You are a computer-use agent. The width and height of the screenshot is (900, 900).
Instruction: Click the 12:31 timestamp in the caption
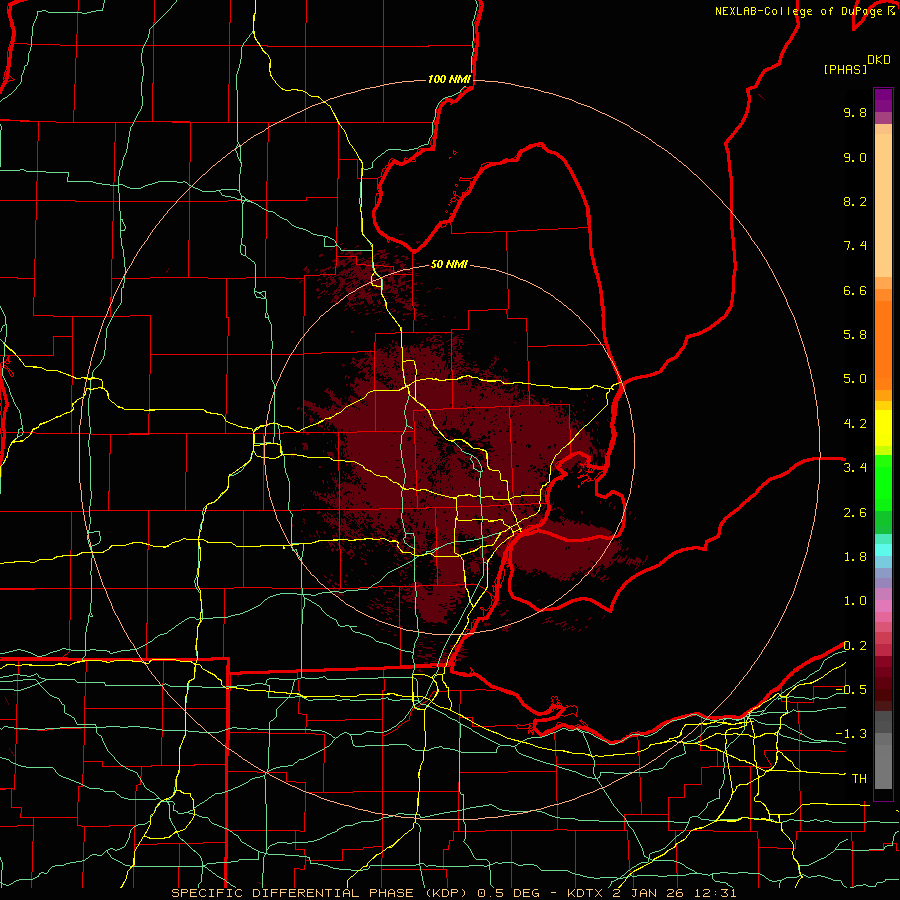click(717, 893)
